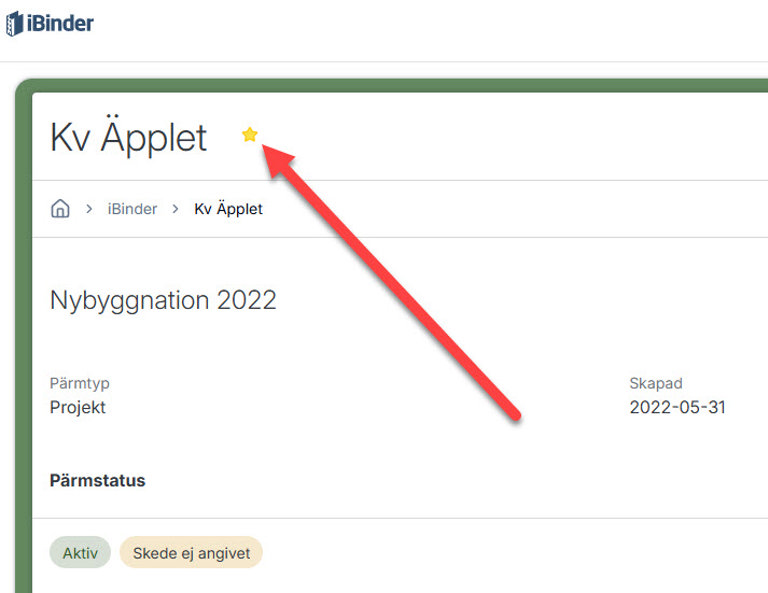The height and width of the screenshot is (593, 768).
Task: Click the 2022-05-31 created date
Action: click(x=677, y=407)
